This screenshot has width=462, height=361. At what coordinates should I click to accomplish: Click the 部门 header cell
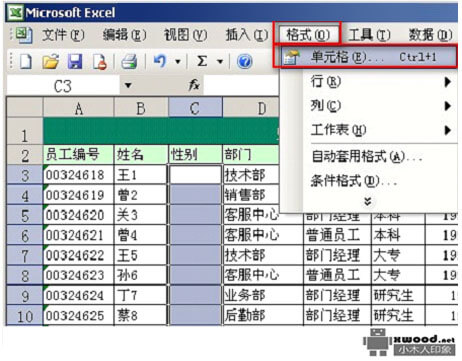(251, 155)
